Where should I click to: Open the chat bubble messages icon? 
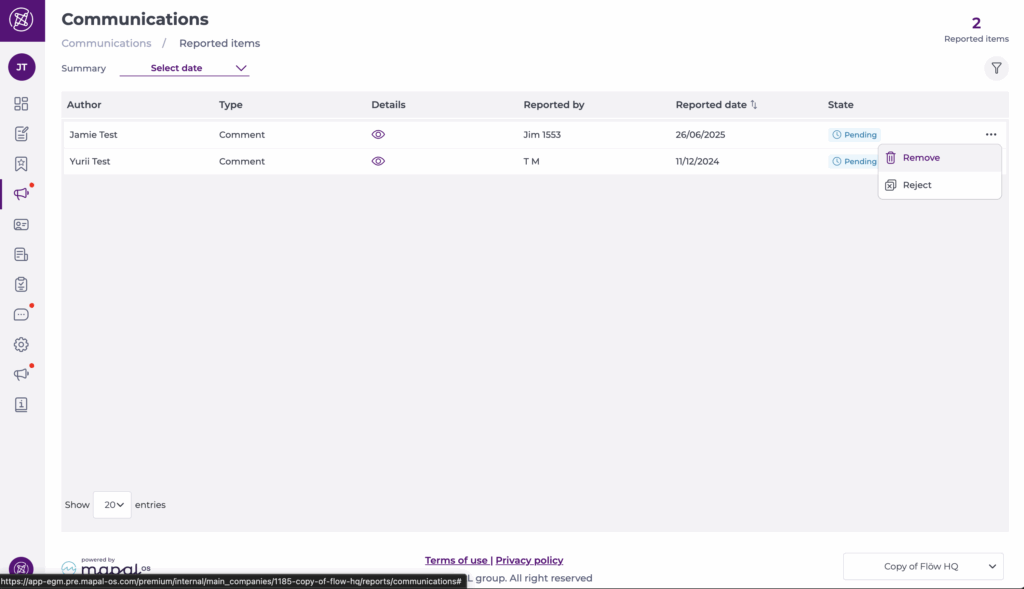click(x=21, y=315)
